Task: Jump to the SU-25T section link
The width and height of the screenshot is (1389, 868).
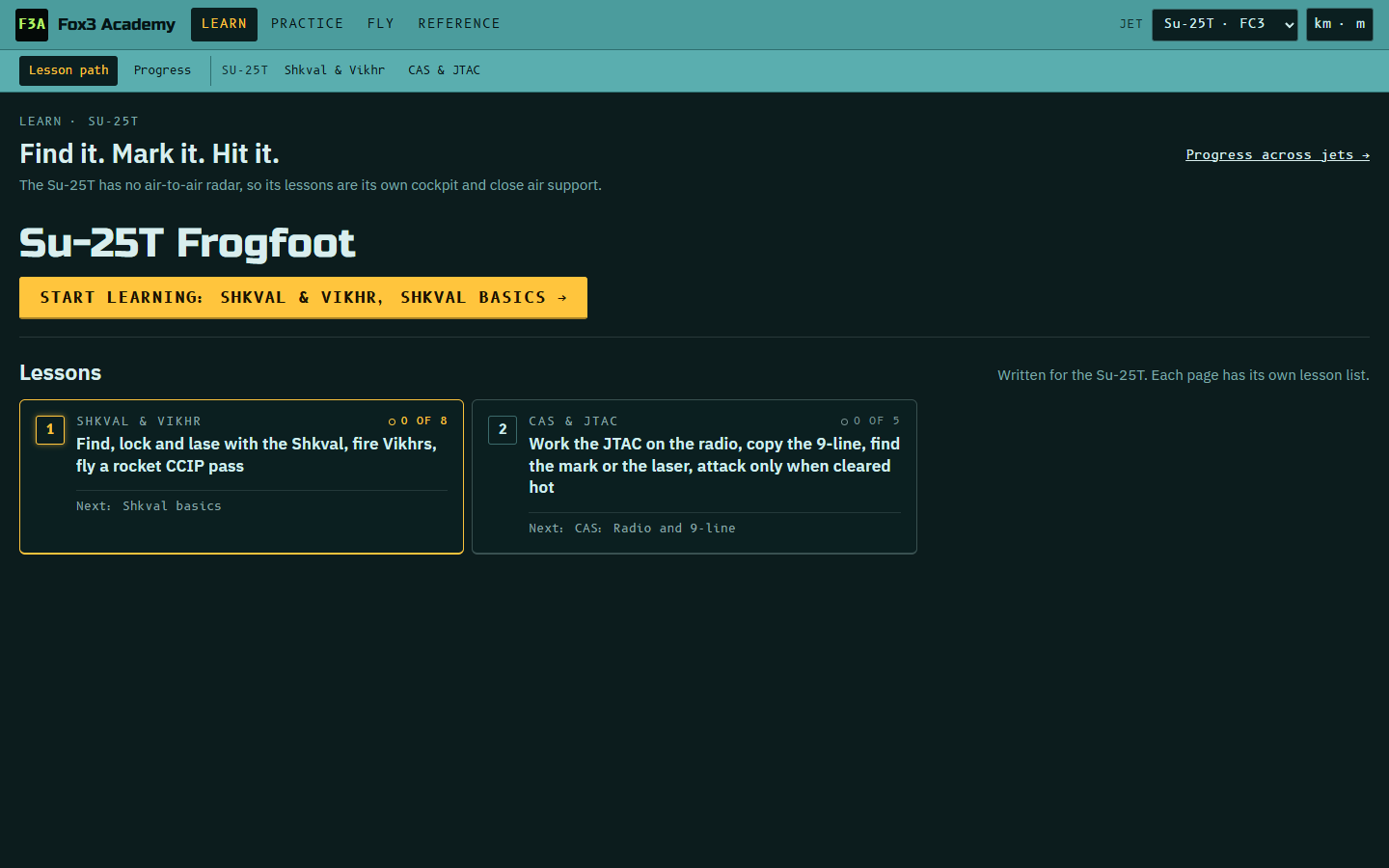Action: pos(245,70)
